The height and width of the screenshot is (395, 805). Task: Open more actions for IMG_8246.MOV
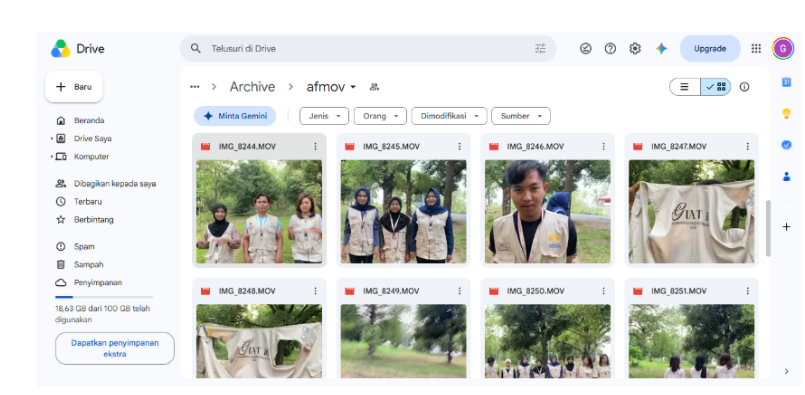coord(604,146)
